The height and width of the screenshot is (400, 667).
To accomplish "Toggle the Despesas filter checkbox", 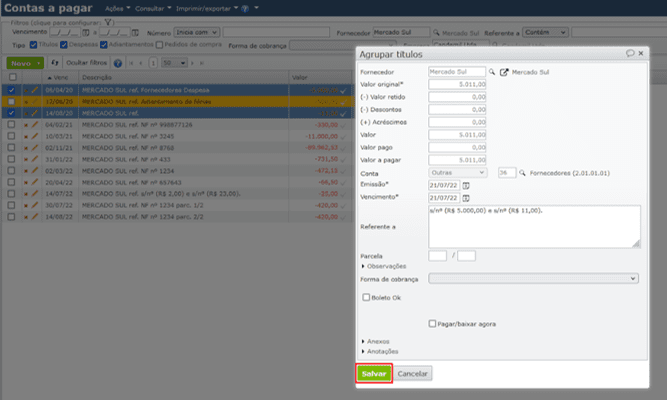I will 64,45.
